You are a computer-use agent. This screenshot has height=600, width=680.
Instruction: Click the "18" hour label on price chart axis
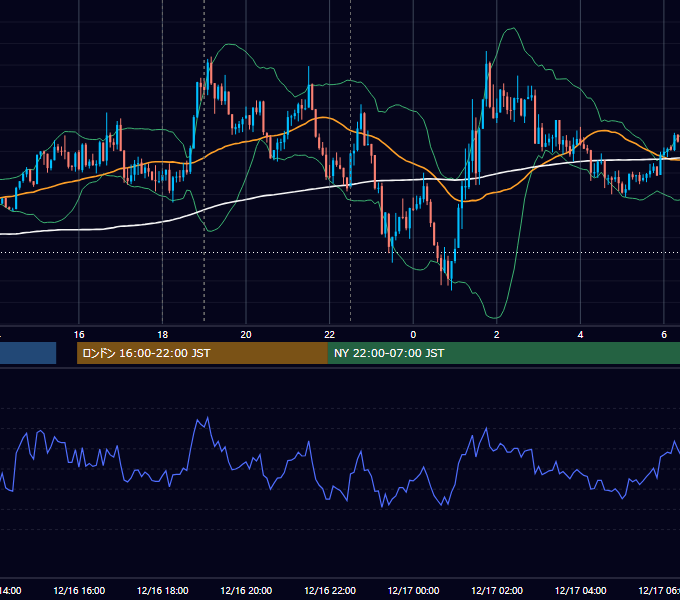162,335
